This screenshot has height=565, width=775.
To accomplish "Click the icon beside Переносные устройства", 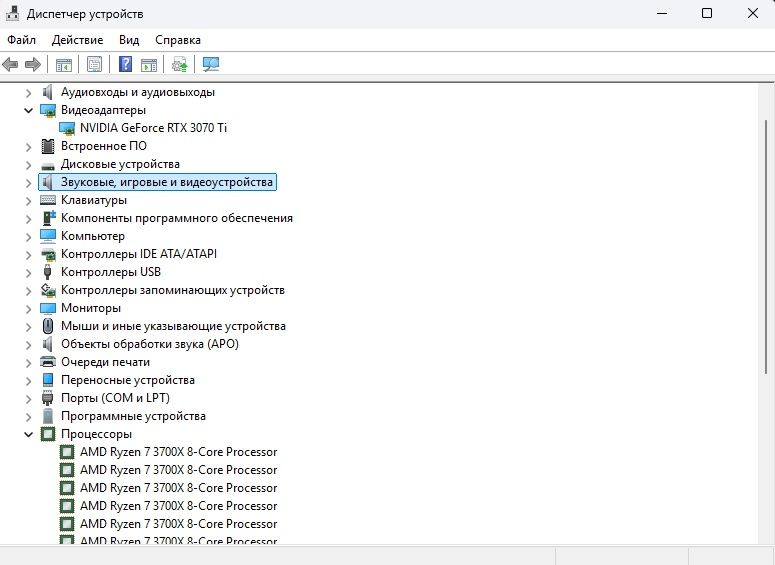I will click(47, 380).
